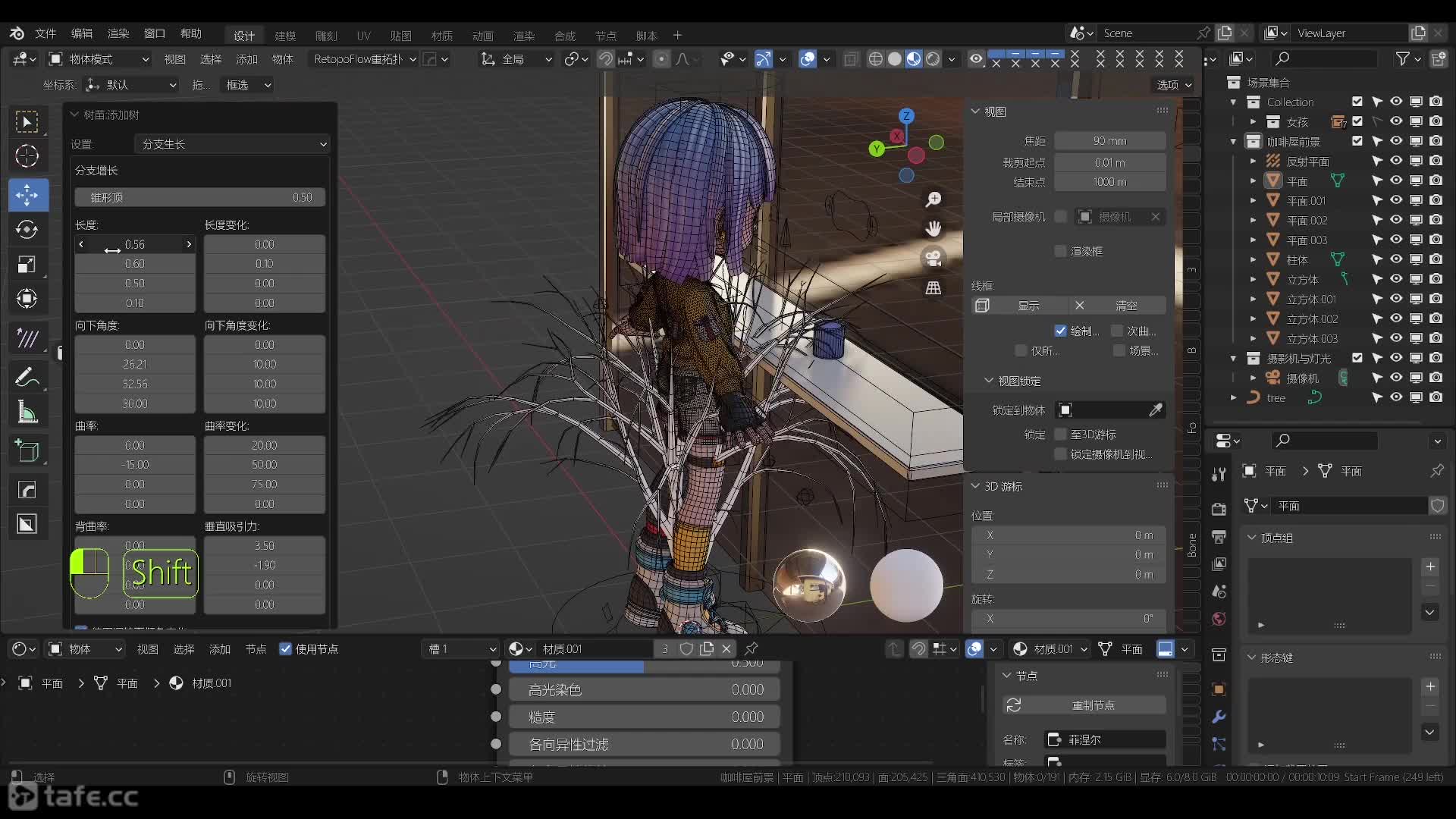Open the 分支生长 settings dropdown
Image resolution: width=1456 pixels, height=819 pixels.
coord(232,144)
